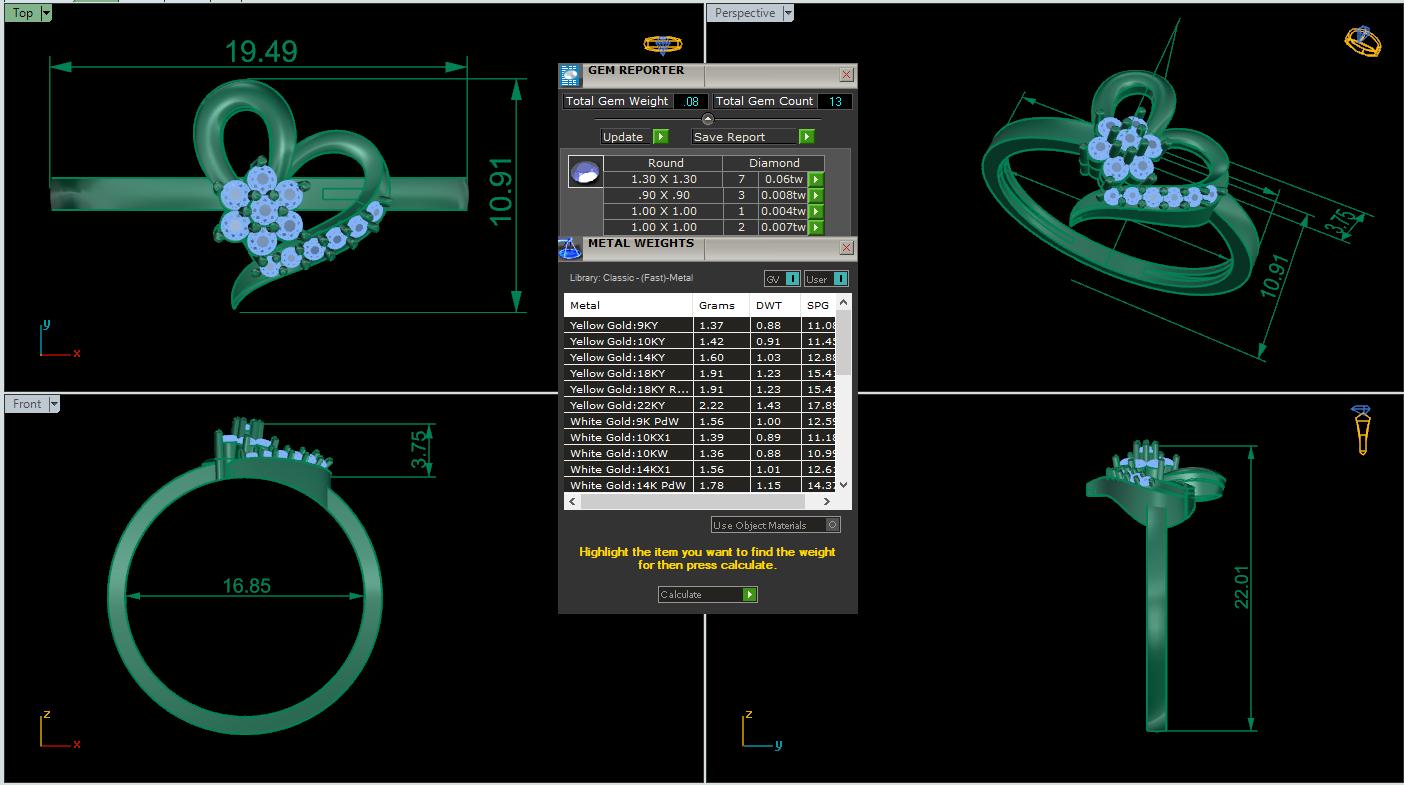Image resolution: width=1404 pixels, height=785 pixels.
Task: Click the Grams column header
Action: pos(721,305)
